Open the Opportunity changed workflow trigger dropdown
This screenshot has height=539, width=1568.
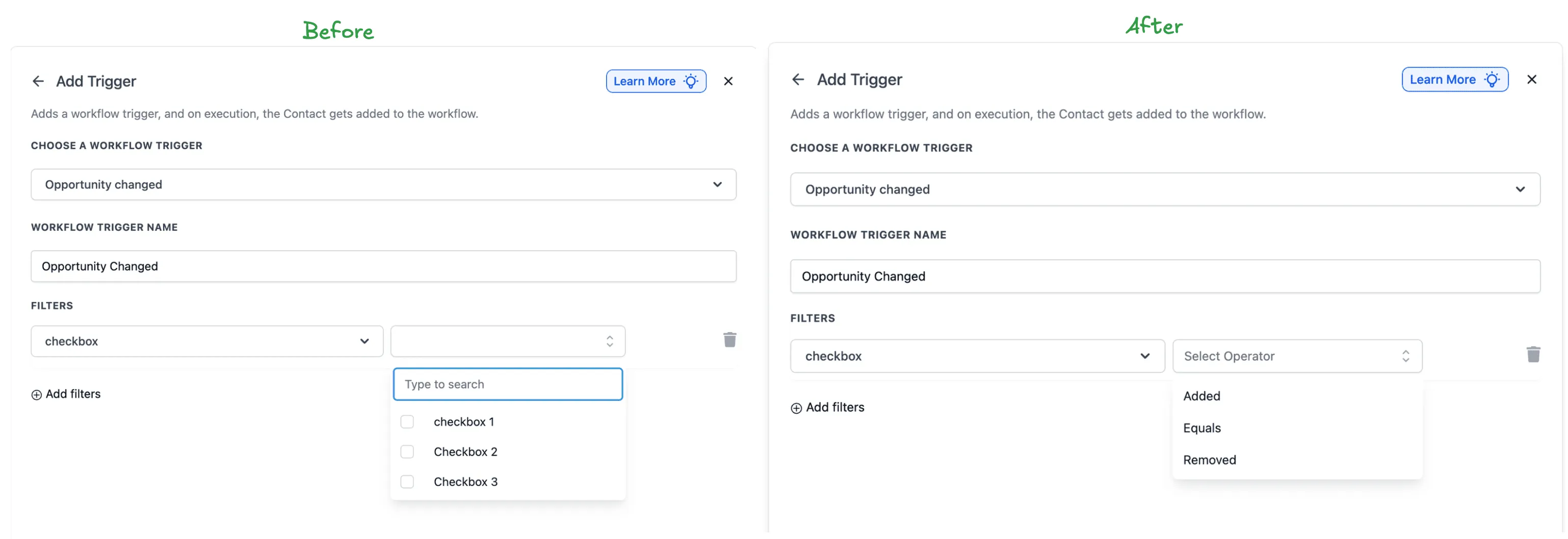717,184
